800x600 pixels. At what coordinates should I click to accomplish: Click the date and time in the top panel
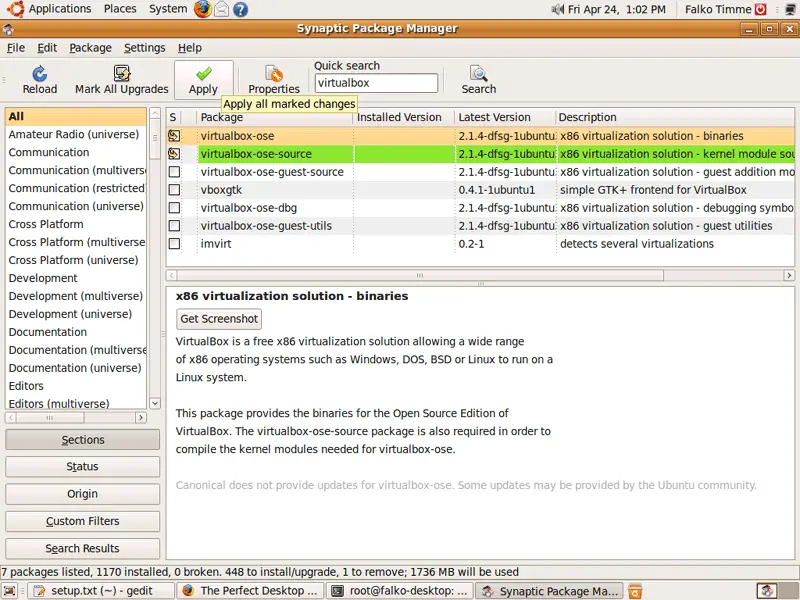616,9
